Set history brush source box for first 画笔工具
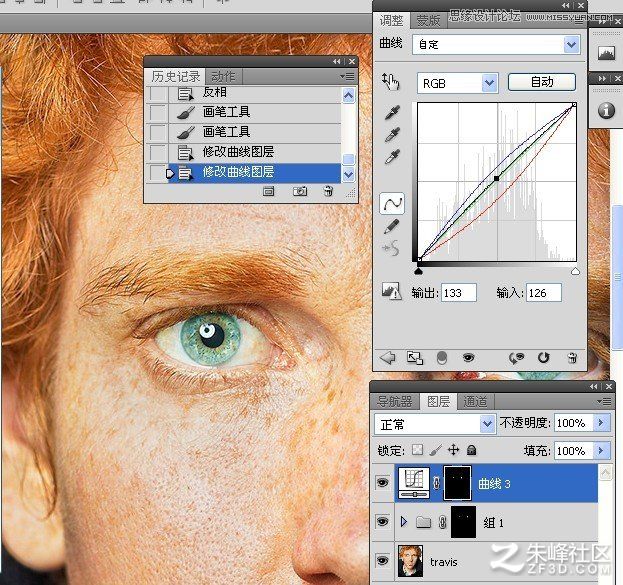623x585 pixels. [x=158, y=112]
